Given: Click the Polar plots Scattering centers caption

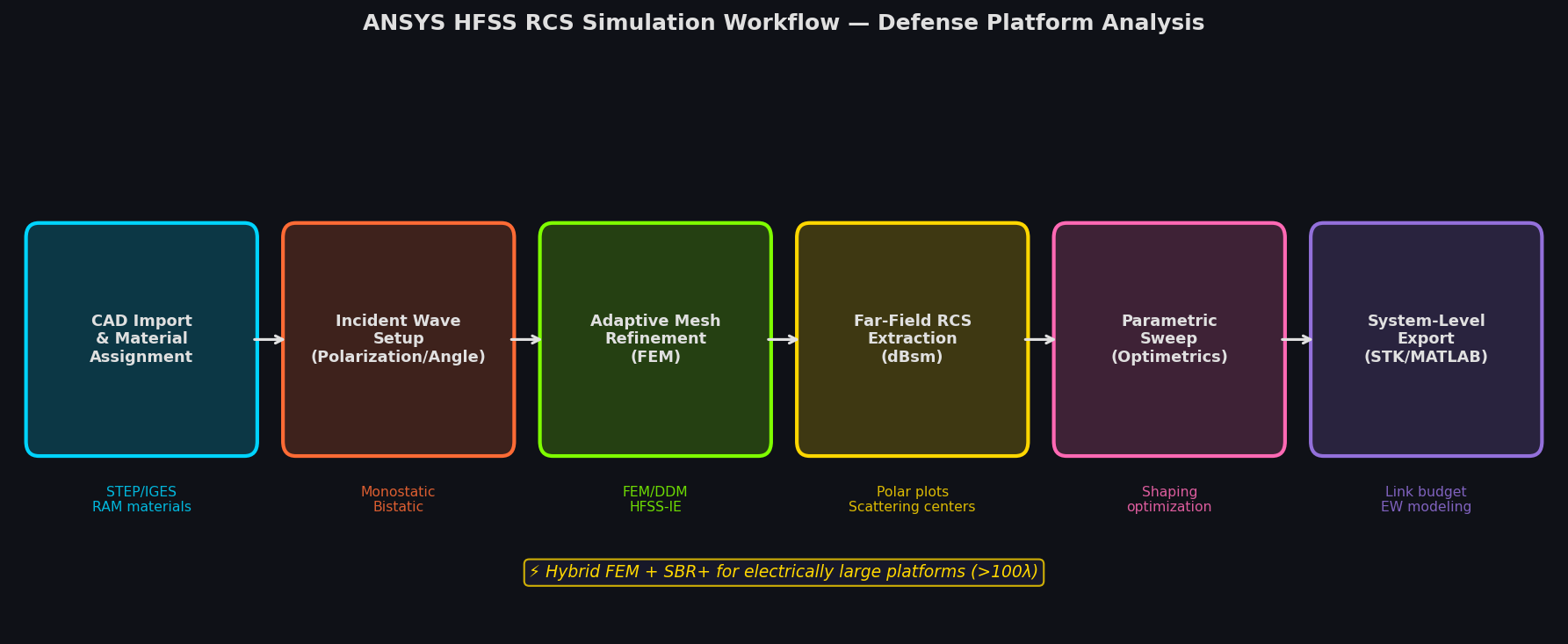Looking at the screenshot, I should pyautogui.click(x=913, y=500).
